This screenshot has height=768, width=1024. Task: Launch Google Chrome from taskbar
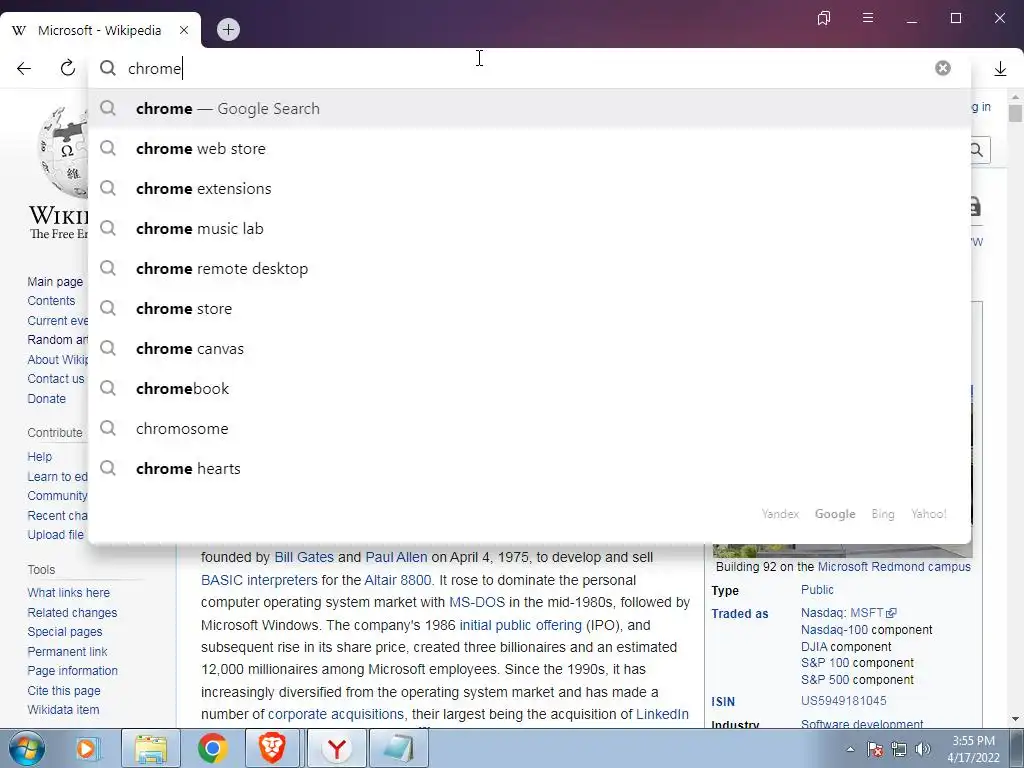click(212, 748)
